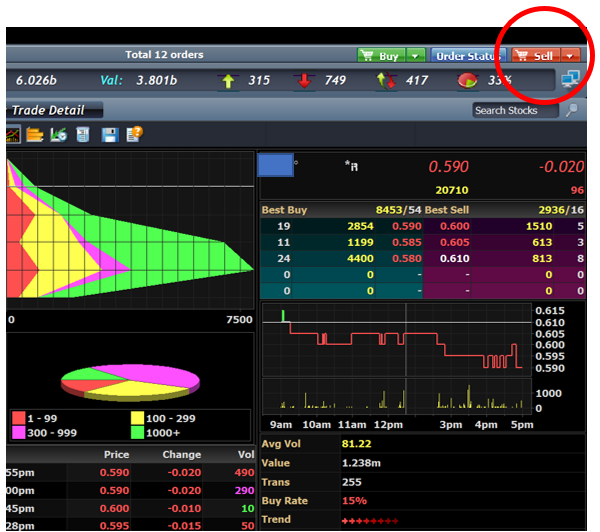Open the Order Status button

pyautogui.click(x=468, y=56)
